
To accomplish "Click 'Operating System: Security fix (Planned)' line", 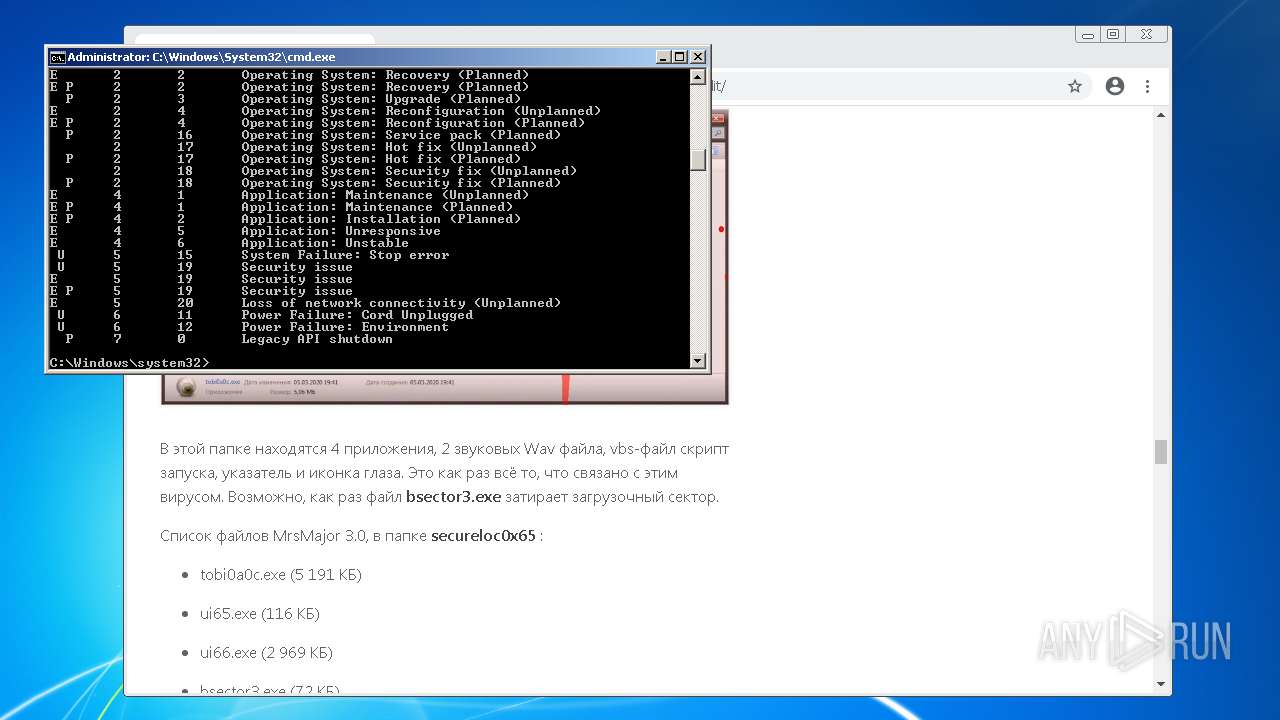I will click(x=401, y=183).
